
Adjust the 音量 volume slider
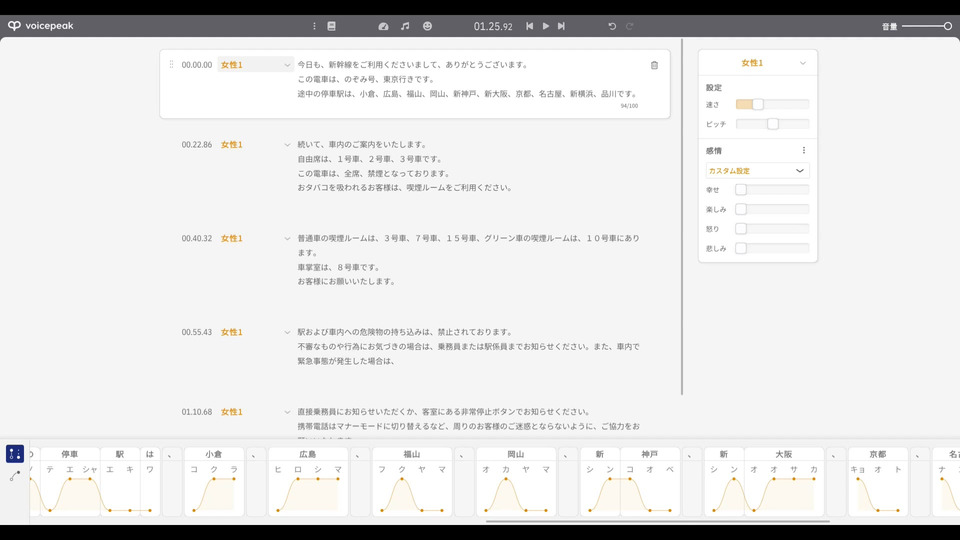tap(927, 26)
